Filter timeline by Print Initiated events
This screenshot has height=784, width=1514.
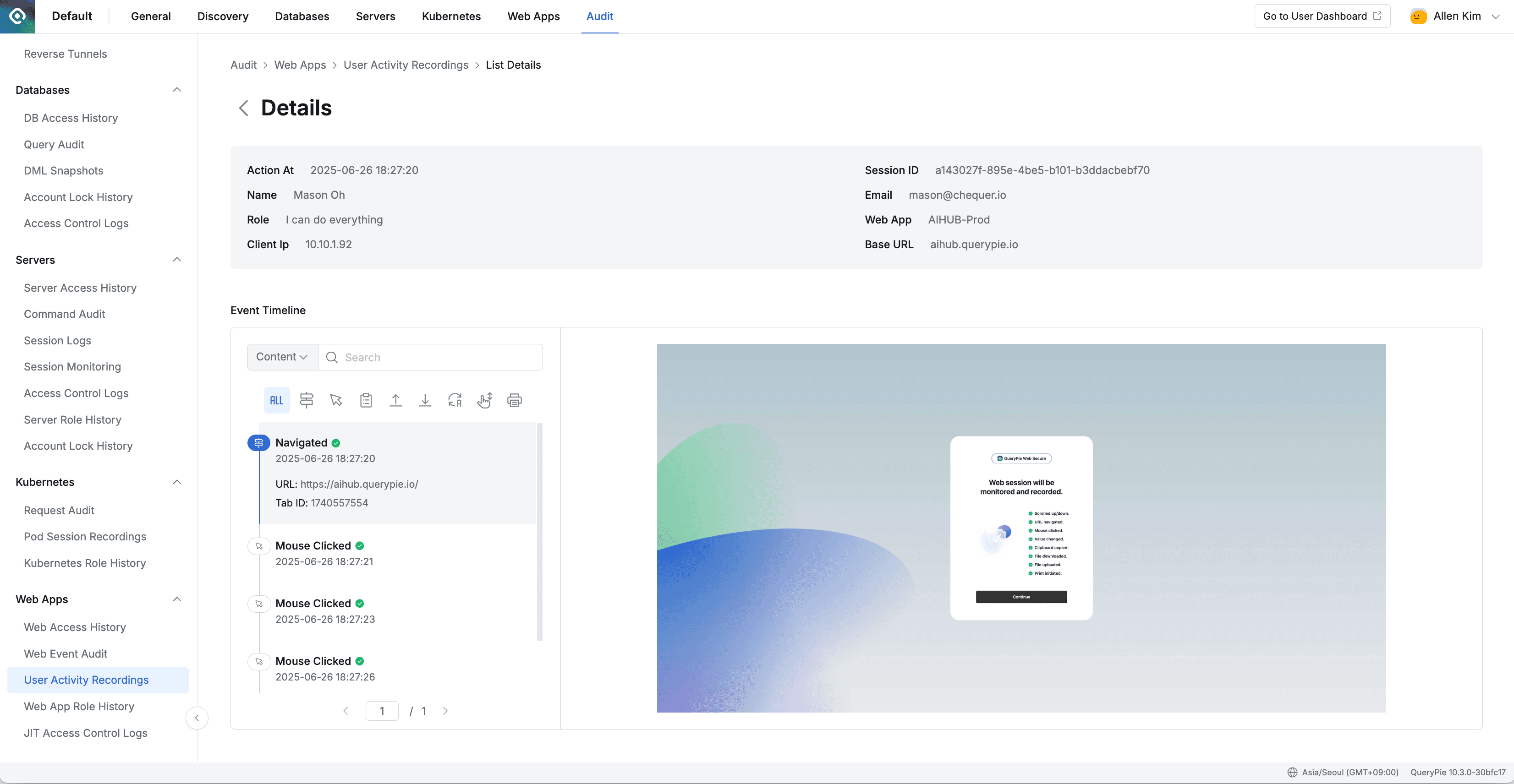(x=514, y=400)
